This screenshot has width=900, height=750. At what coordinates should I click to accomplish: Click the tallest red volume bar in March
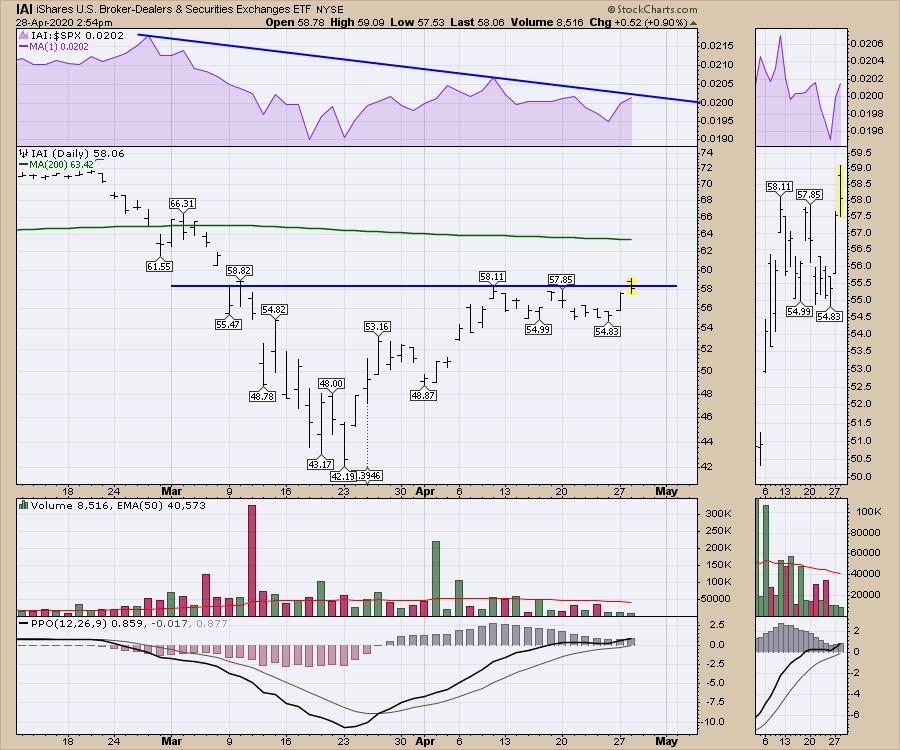[251, 560]
